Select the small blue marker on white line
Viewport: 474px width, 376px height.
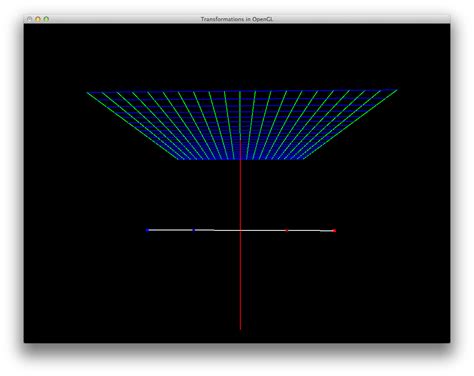[193, 230]
